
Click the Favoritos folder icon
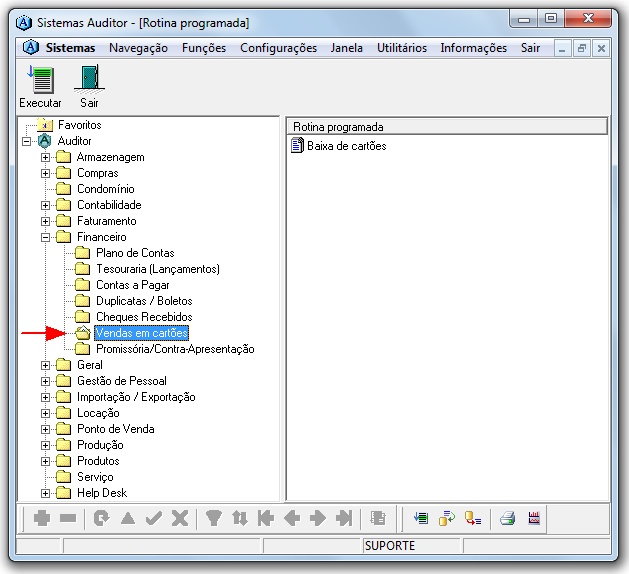[x=45, y=125]
